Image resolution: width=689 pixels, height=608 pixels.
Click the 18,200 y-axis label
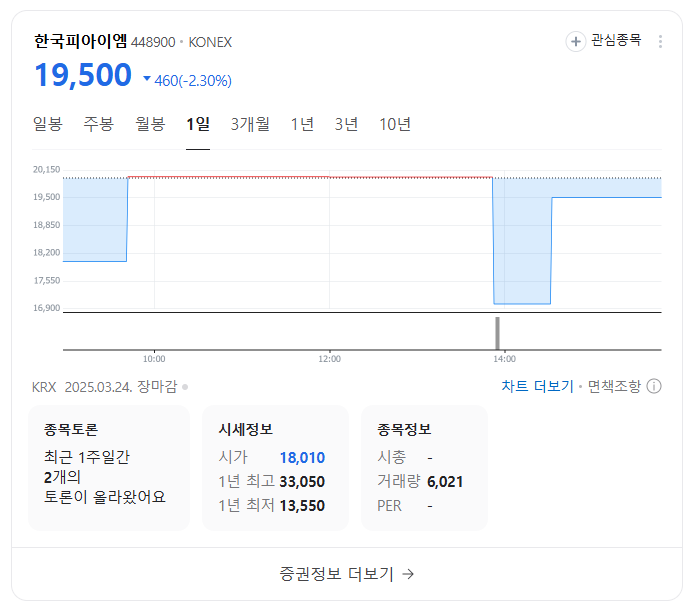coord(47,253)
